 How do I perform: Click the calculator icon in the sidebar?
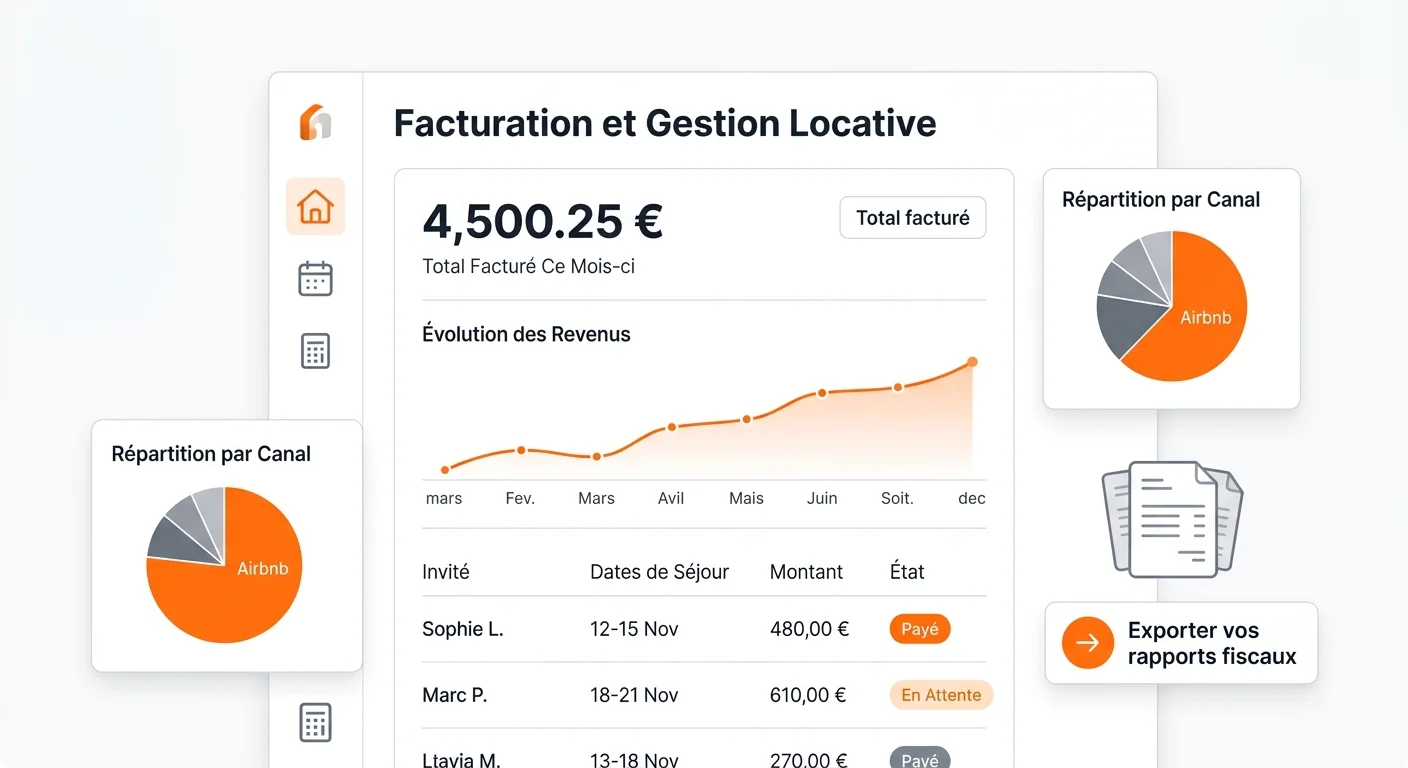click(315, 350)
